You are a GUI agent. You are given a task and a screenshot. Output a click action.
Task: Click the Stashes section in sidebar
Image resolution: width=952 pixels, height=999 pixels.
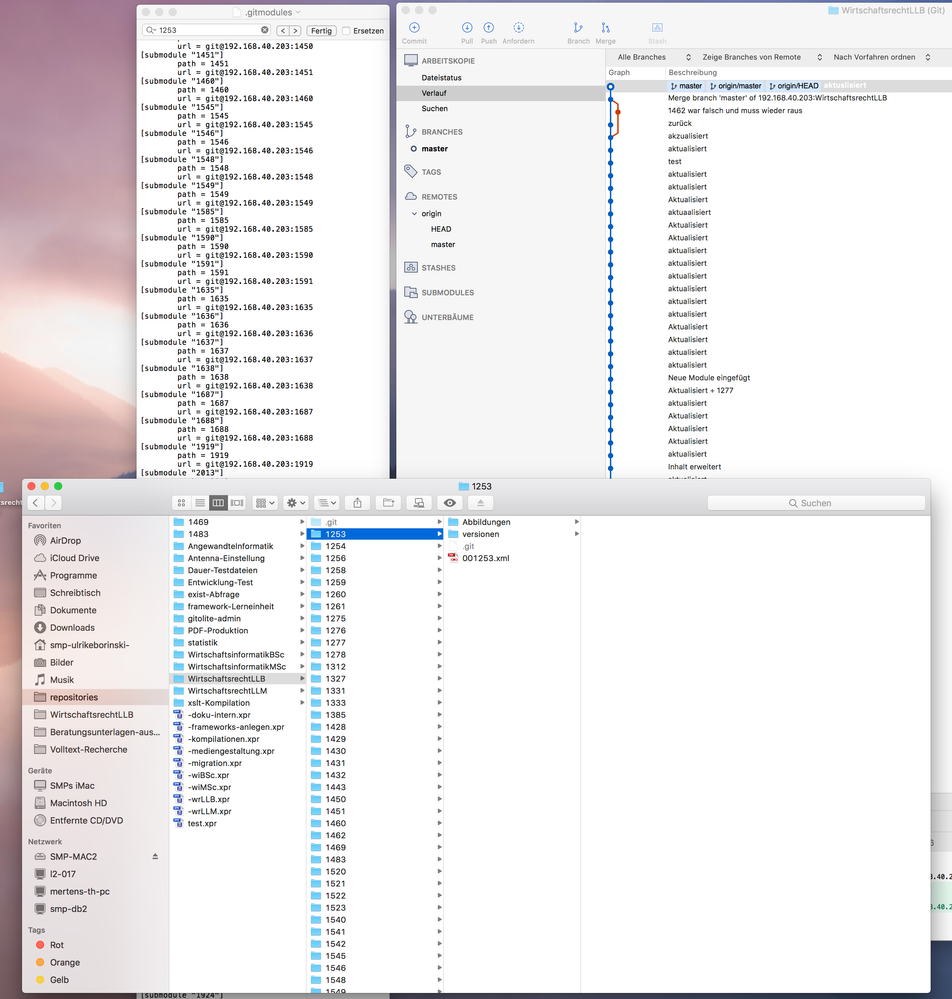[438, 268]
